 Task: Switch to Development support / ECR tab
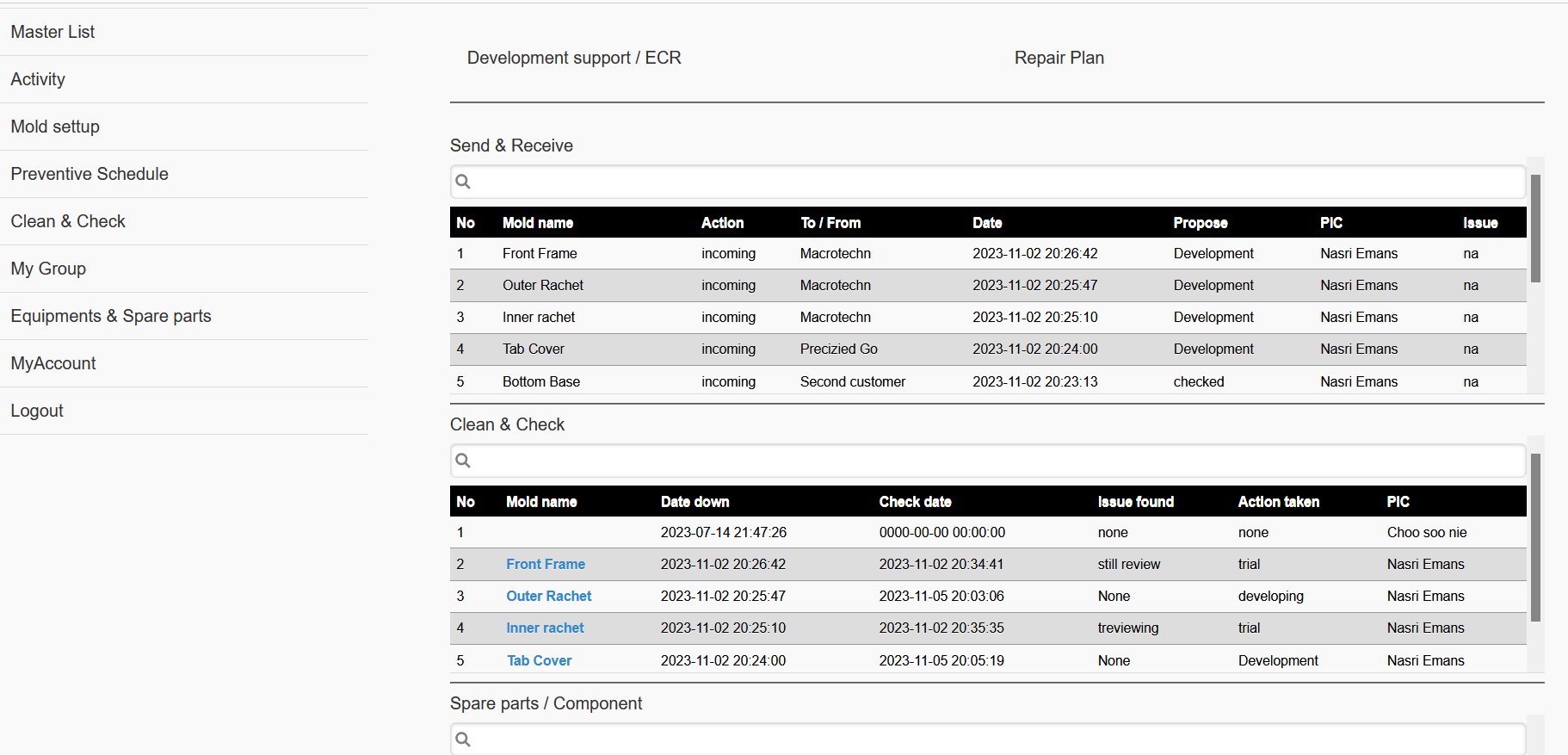[x=574, y=58]
